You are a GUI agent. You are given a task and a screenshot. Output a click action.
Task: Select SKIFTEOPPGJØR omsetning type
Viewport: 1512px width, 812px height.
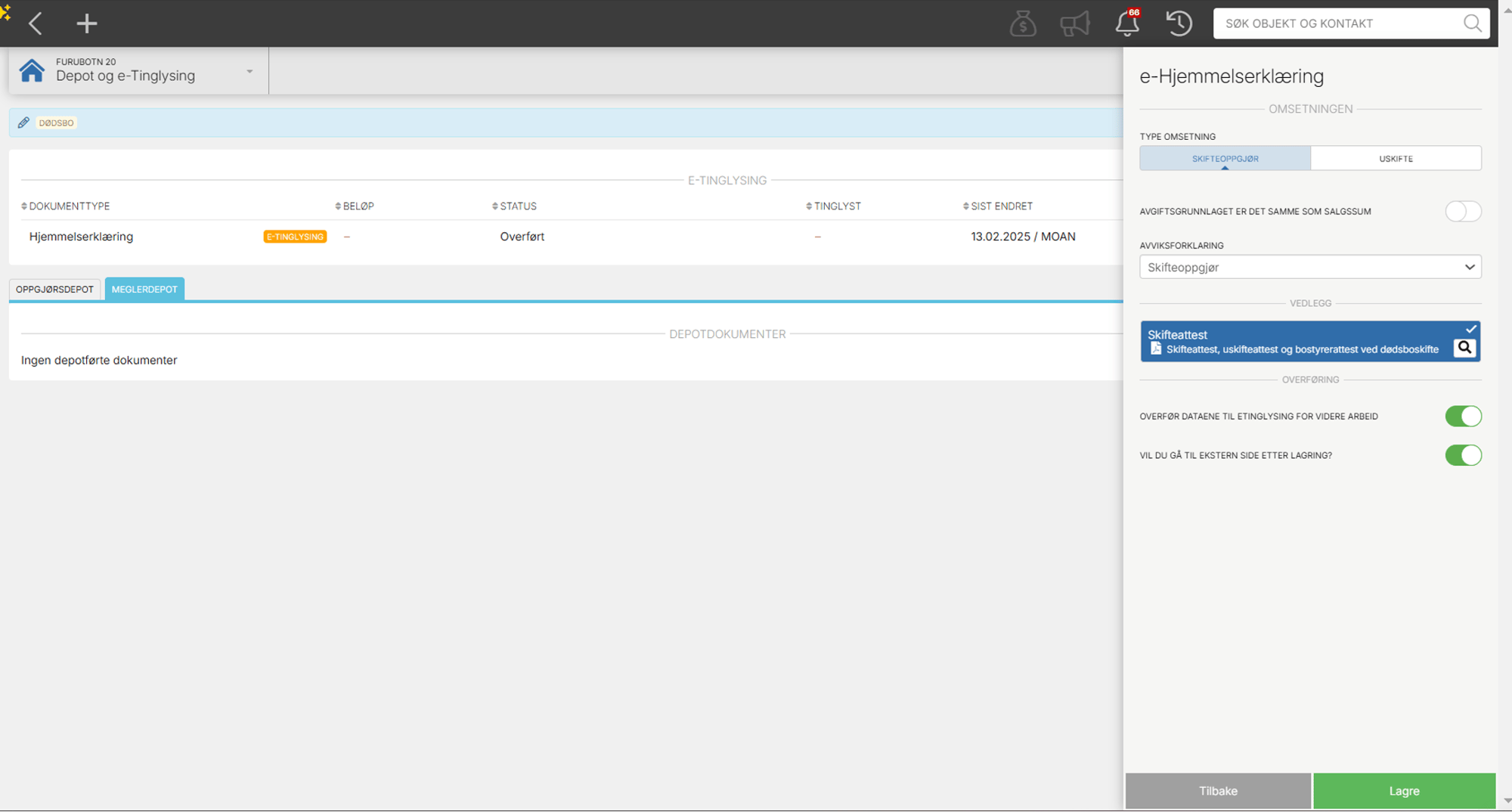point(1225,159)
